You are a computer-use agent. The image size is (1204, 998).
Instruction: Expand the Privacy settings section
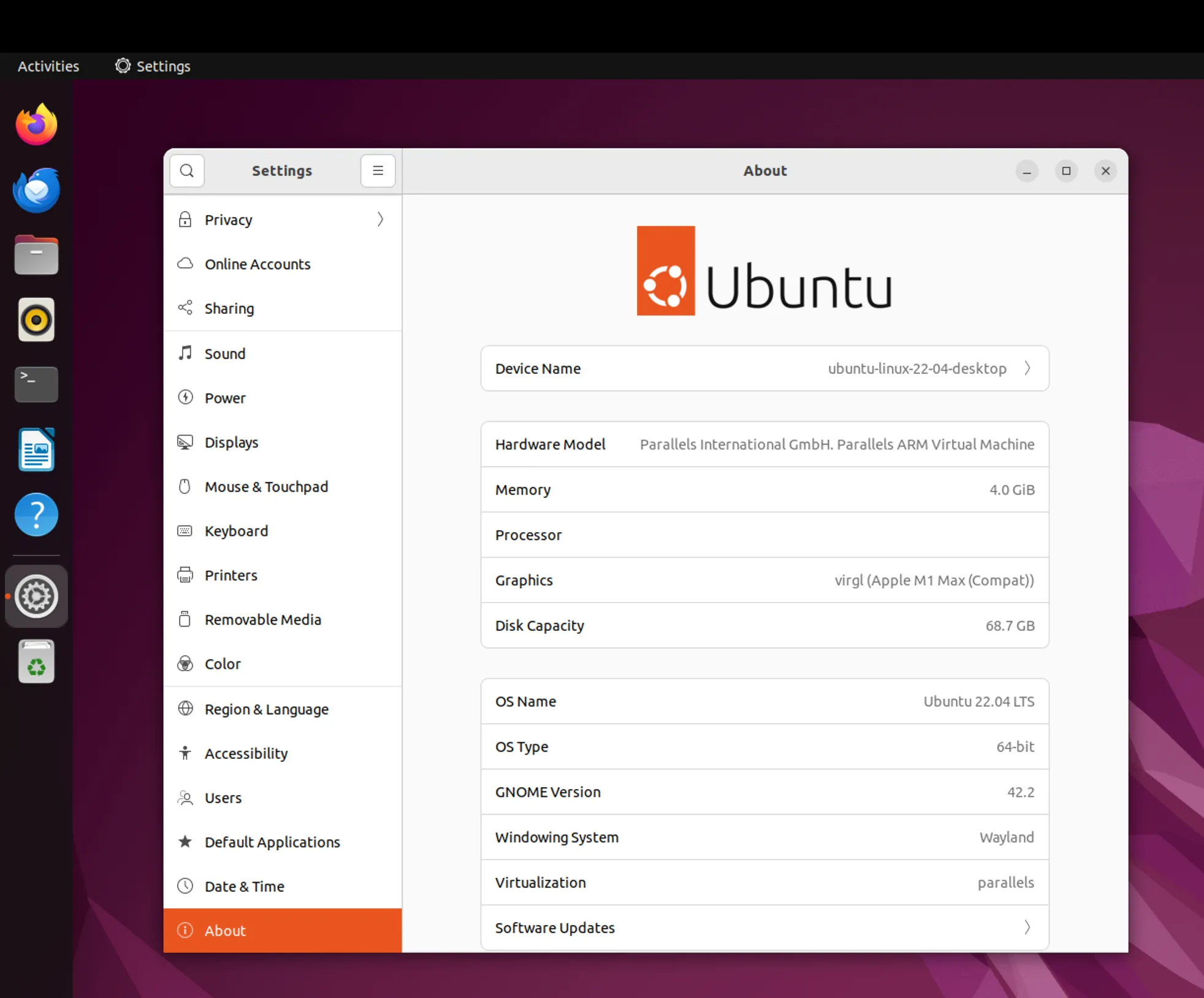(x=282, y=219)
